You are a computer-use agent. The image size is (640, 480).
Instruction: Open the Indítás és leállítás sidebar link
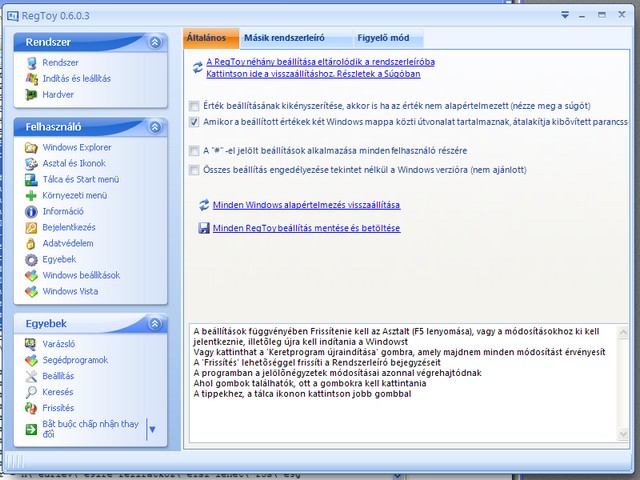(76, 79)
